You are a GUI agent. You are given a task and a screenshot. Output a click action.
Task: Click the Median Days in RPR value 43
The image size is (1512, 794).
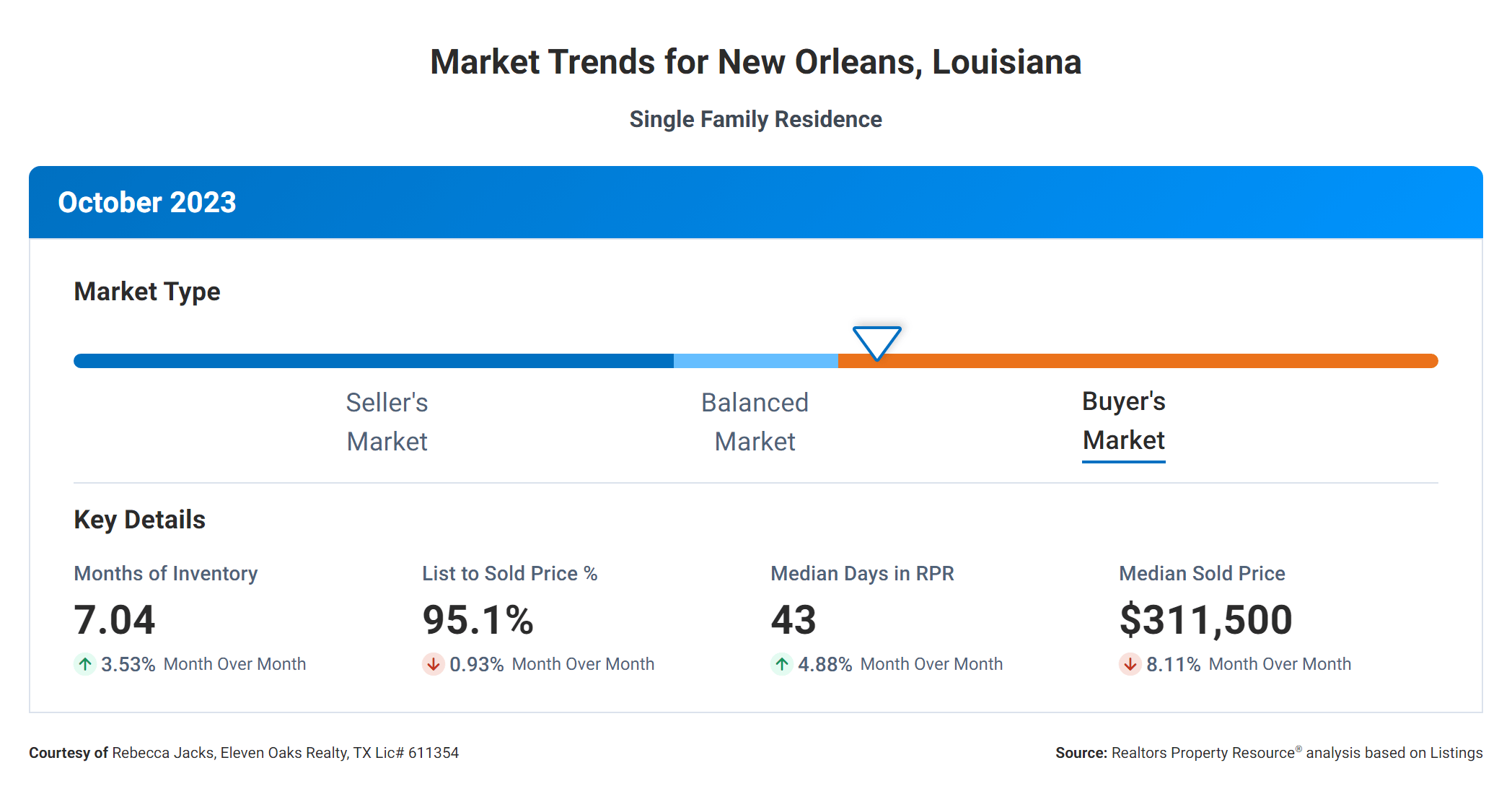[x=794, y=620]
